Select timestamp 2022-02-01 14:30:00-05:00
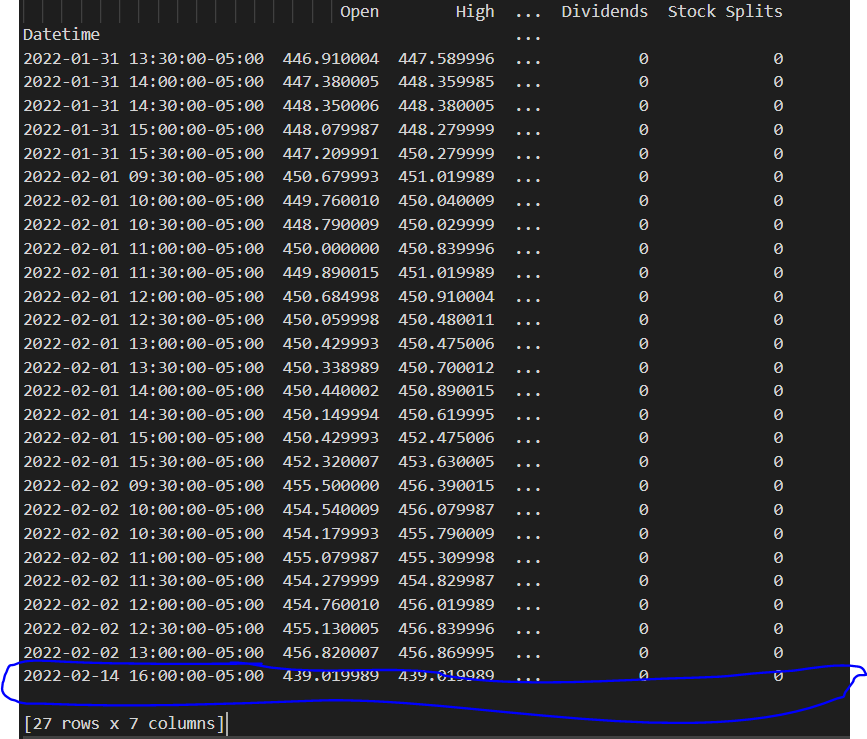Image resolution: width=867 pixels, height=739 pixels. (x=144, y=415)
